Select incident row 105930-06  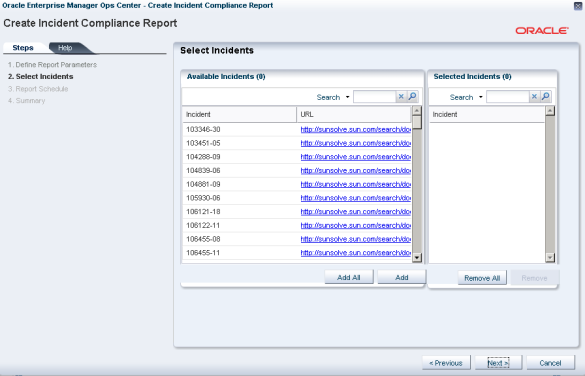pos(297,198)
